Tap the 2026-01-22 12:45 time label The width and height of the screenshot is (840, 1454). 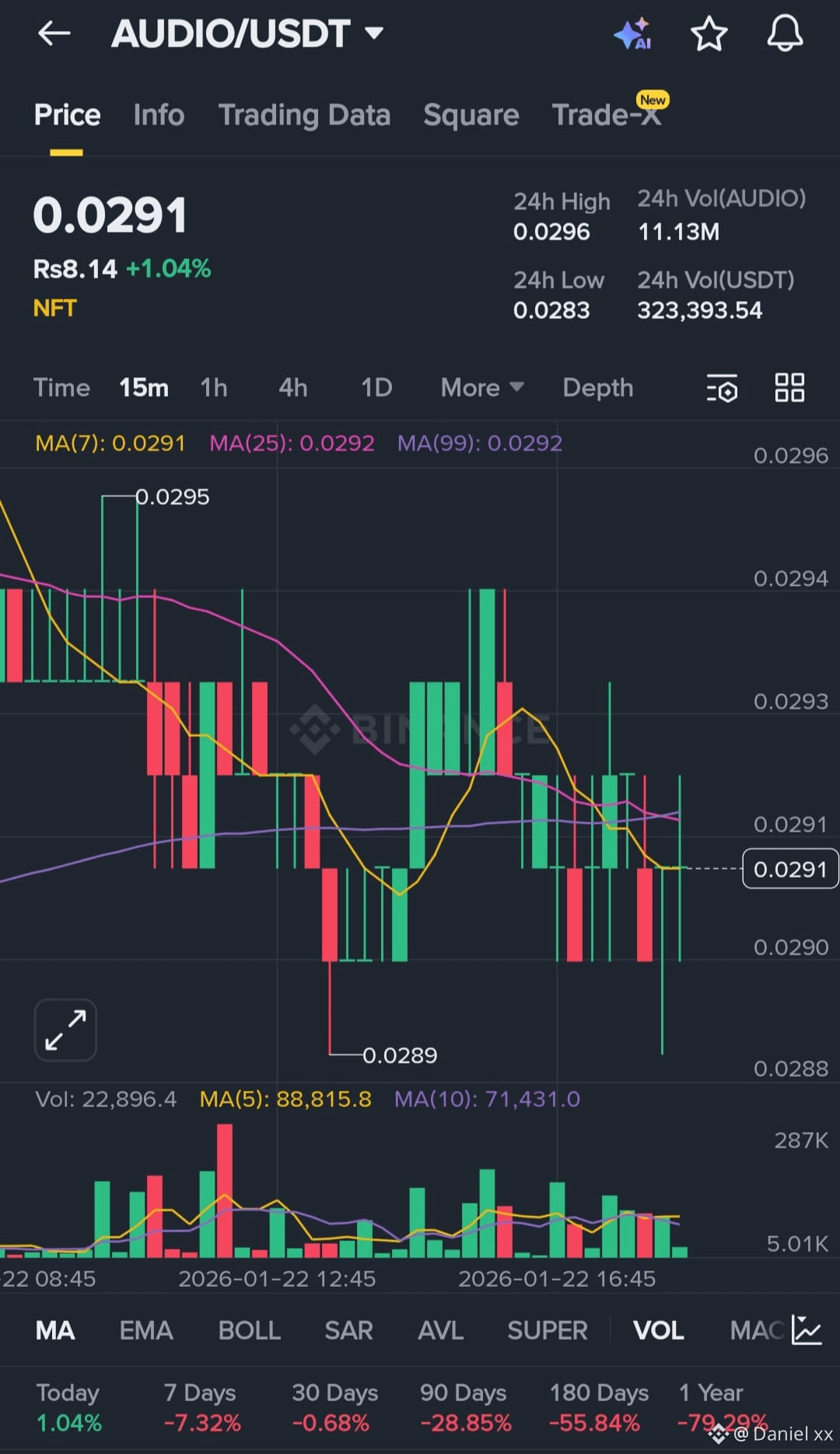point(277,1279)
